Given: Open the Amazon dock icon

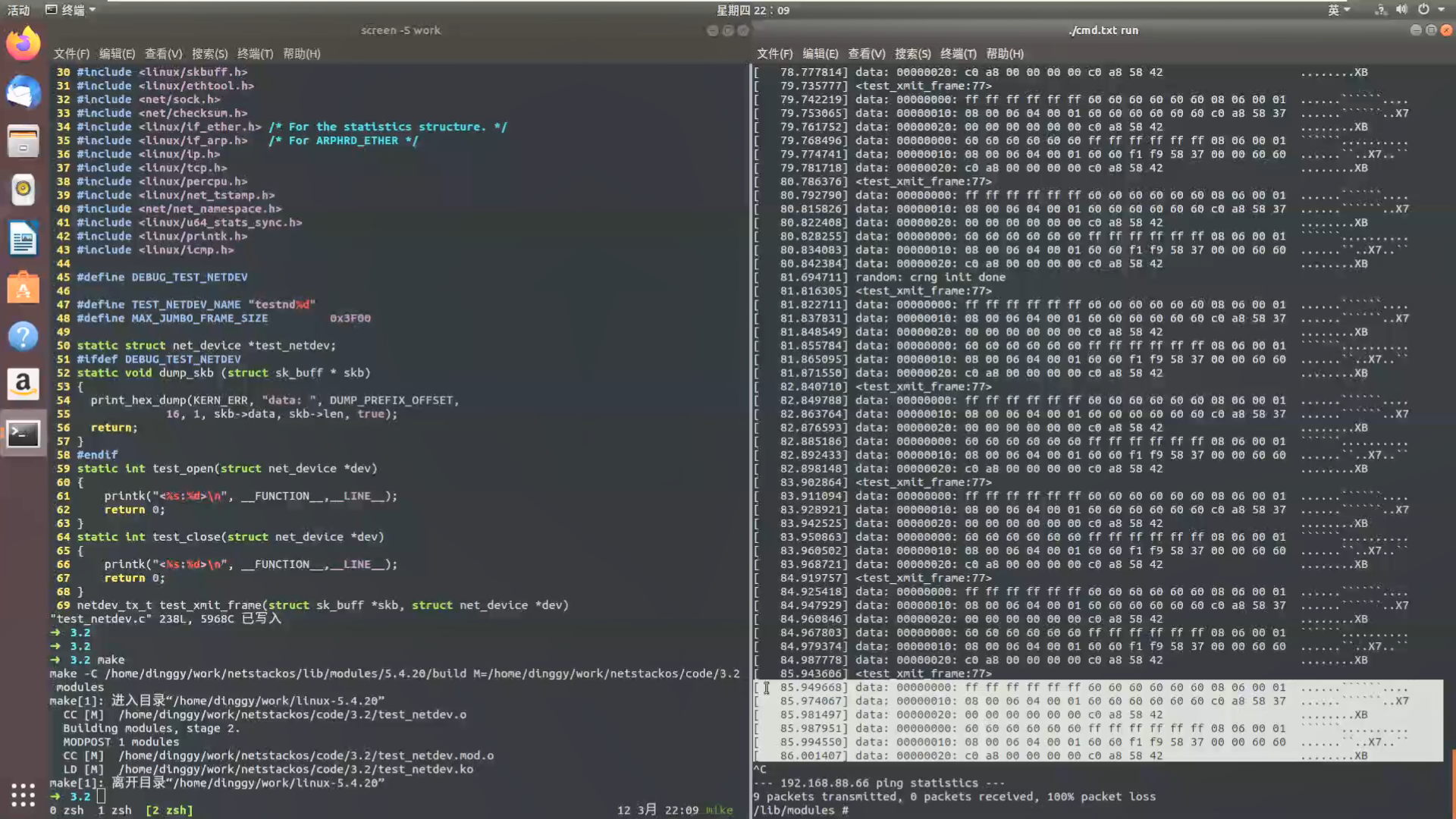Looking at the screenshot, I should pyautogui.click(x=23, y=384).
